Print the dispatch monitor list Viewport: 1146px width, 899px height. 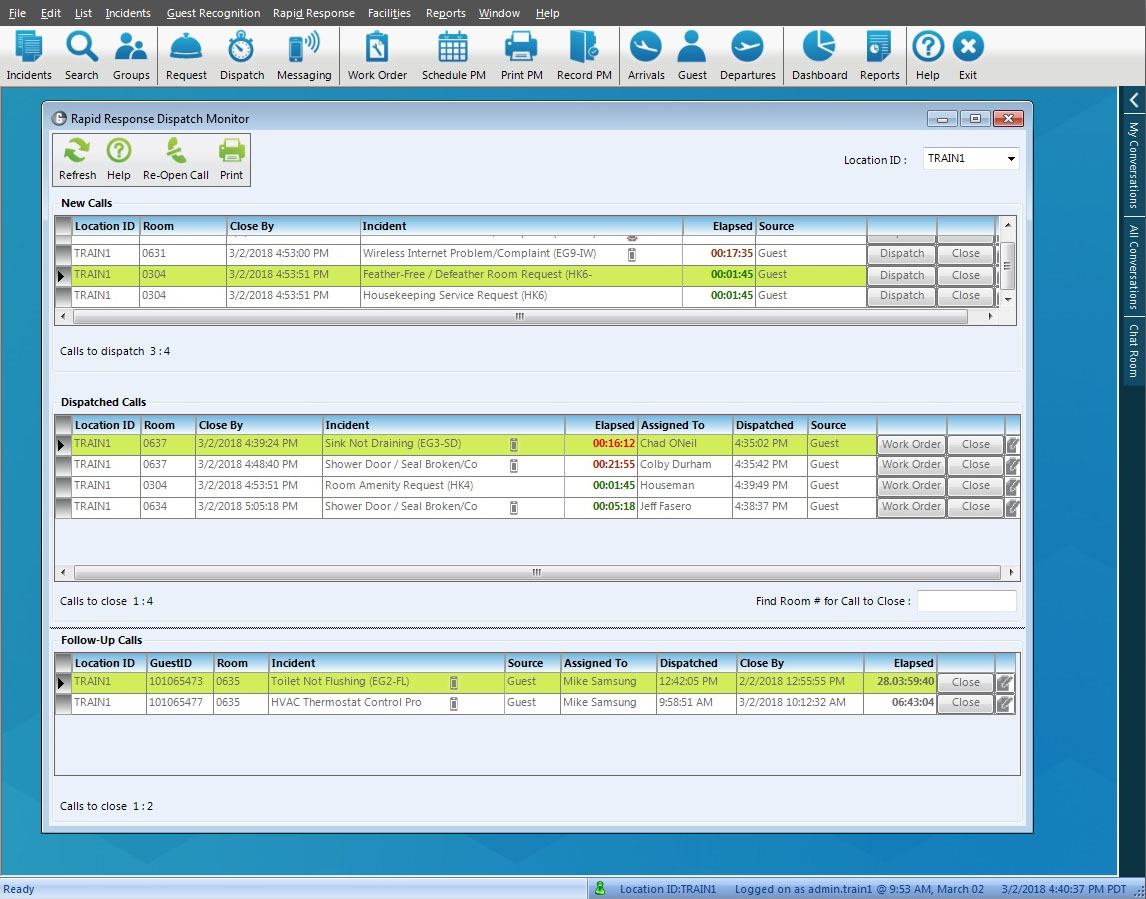pos(232,160)
